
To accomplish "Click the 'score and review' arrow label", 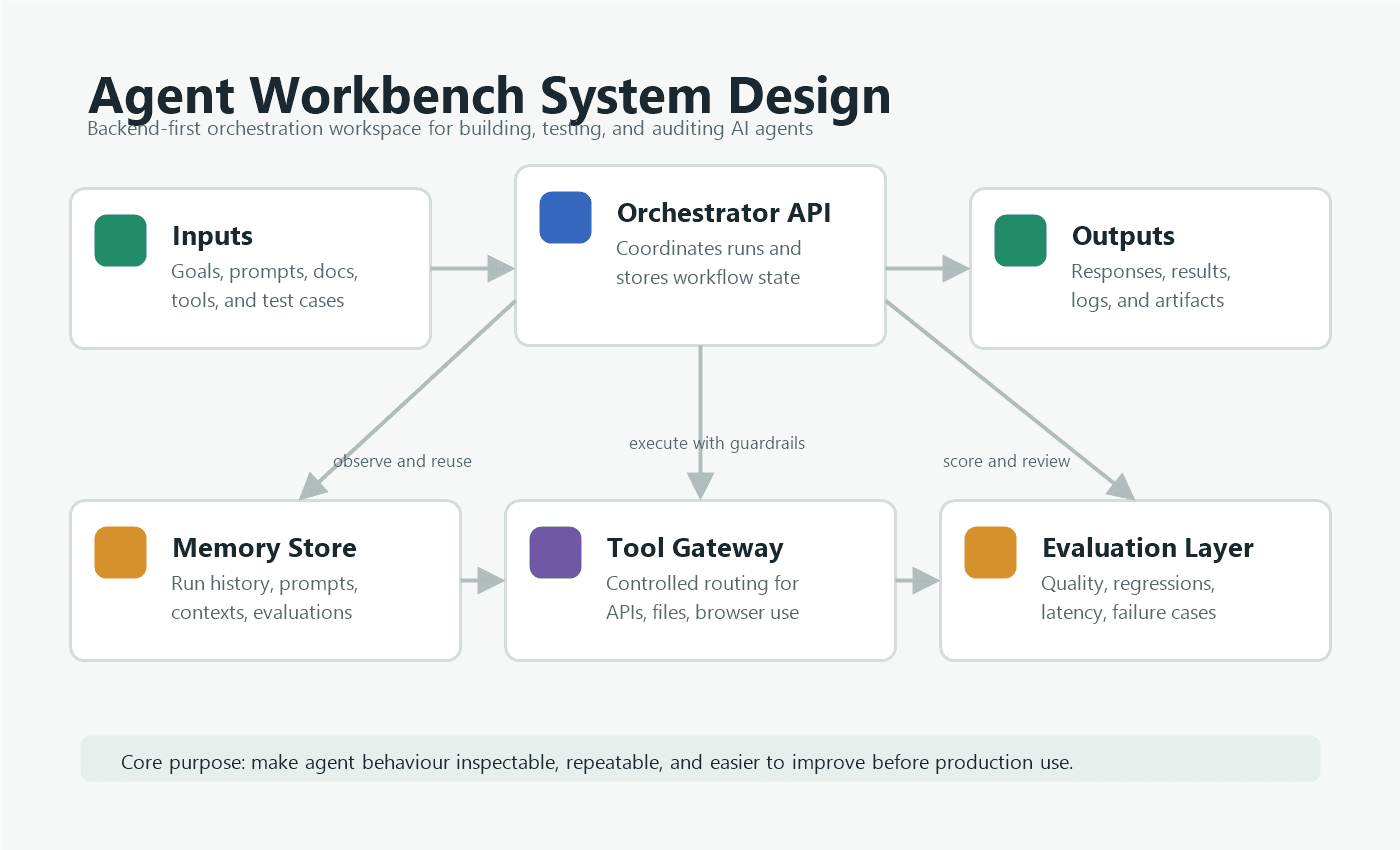I will click(1006, 461).
